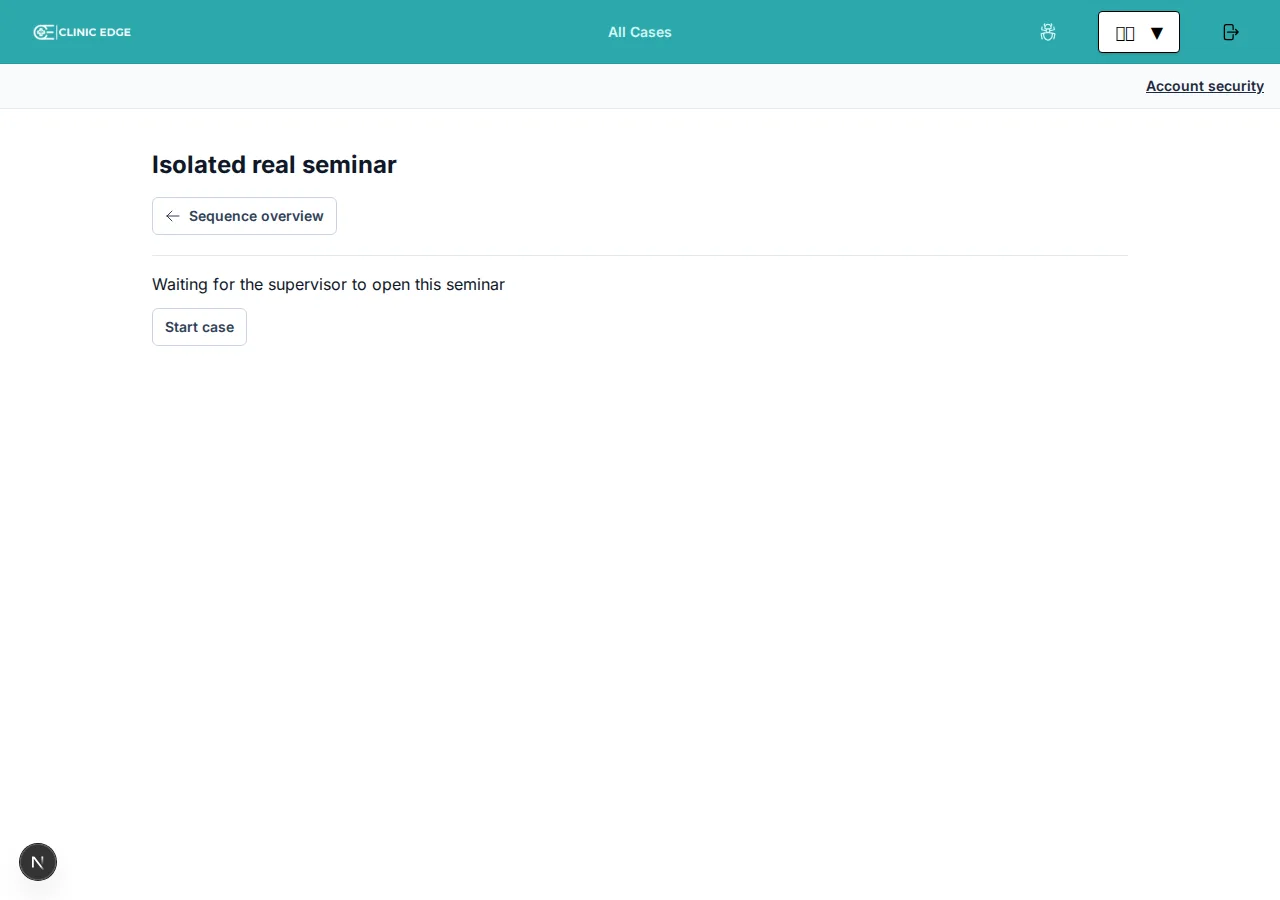Click the 'Isolated real seminar' heading
The height and width of the screenshot is (900, 1280).
click(x=274, y=165)
